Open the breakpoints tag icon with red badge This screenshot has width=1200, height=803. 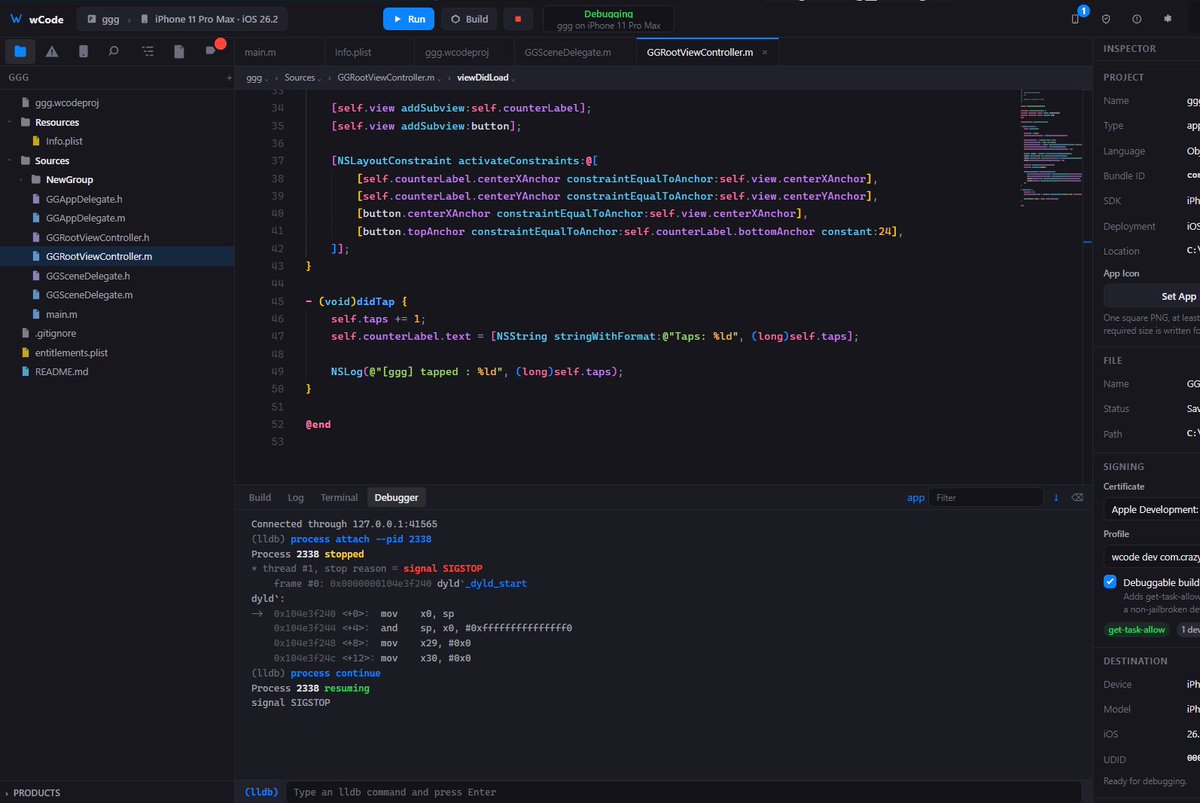click(211, 50)
